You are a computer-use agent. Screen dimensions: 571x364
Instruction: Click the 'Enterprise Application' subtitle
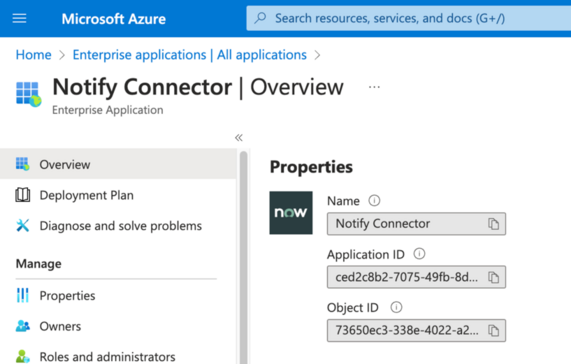click(108, 110)
